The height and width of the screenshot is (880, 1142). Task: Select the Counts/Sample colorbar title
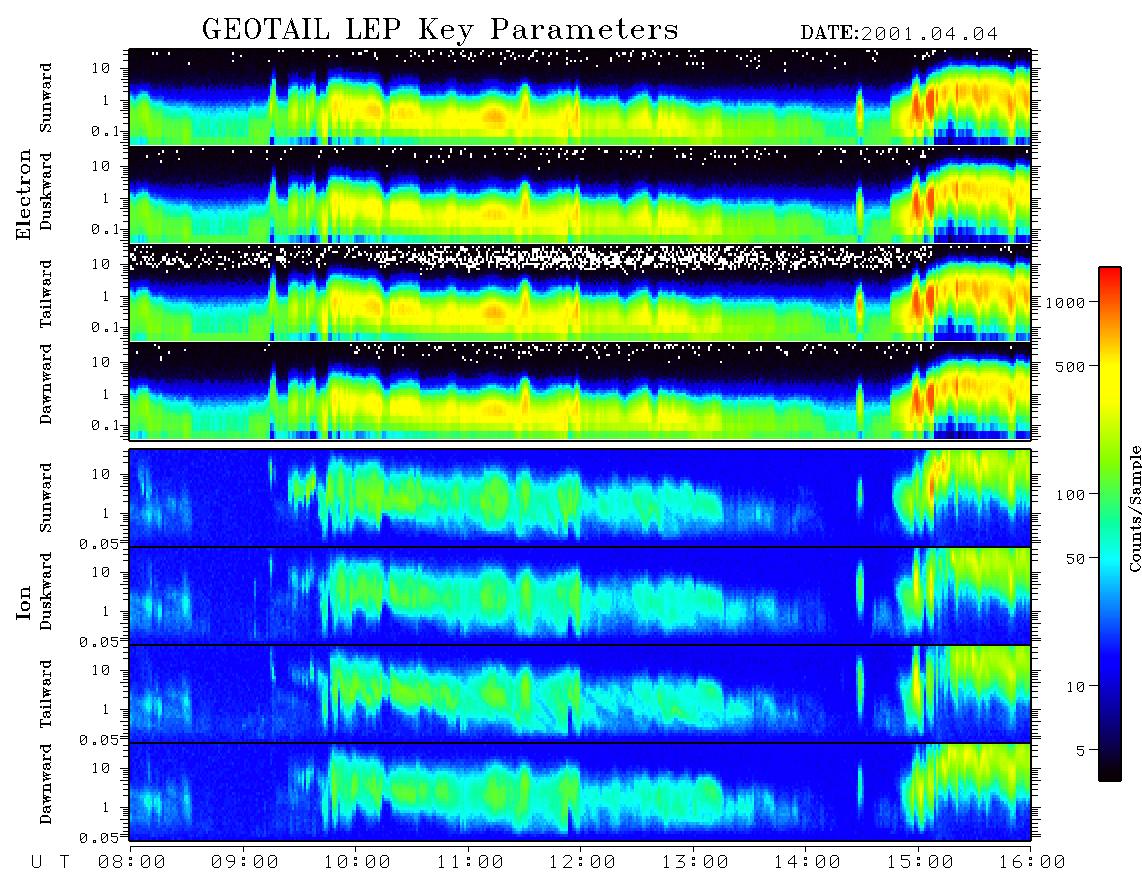(1134, 508)
